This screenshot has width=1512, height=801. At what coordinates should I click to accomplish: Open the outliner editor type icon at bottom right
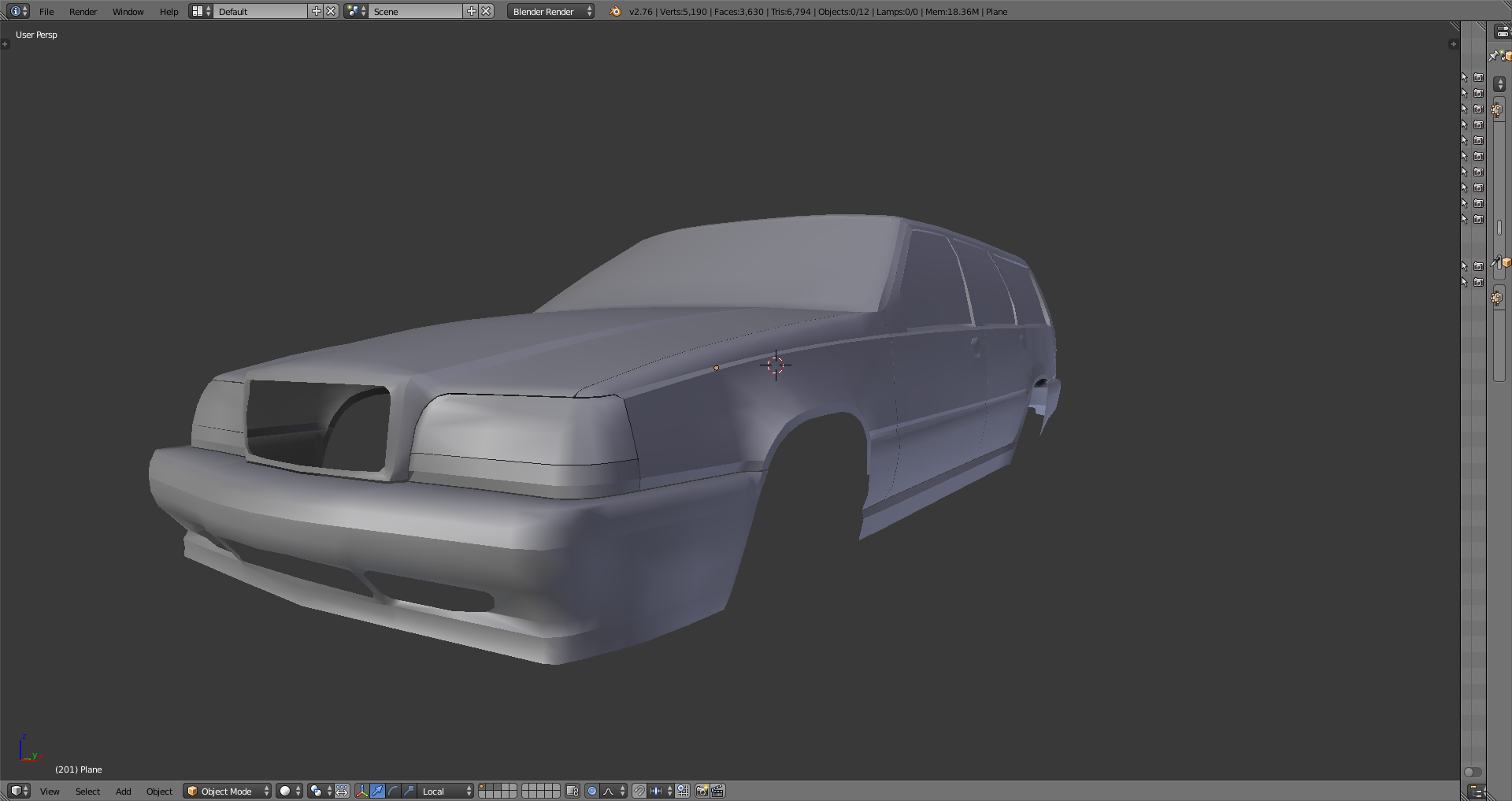point(1477,792)
